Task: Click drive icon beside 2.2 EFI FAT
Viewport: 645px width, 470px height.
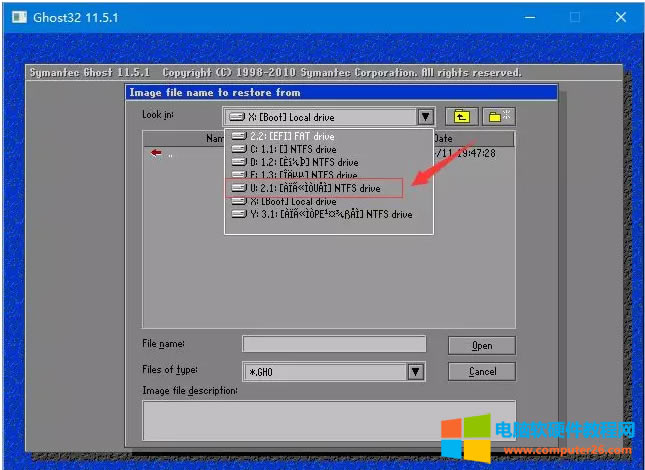Action: [238, 136]
